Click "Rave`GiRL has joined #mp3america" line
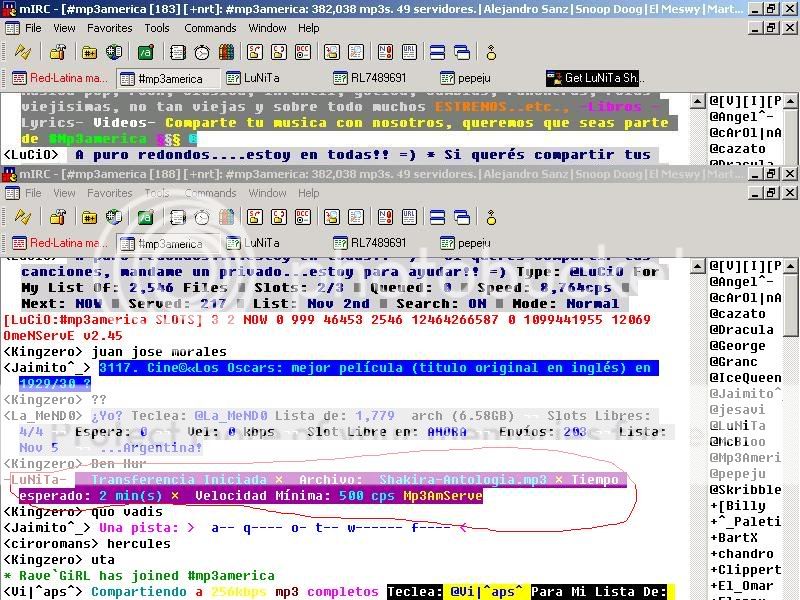800x600 pixels. [139, 576]
